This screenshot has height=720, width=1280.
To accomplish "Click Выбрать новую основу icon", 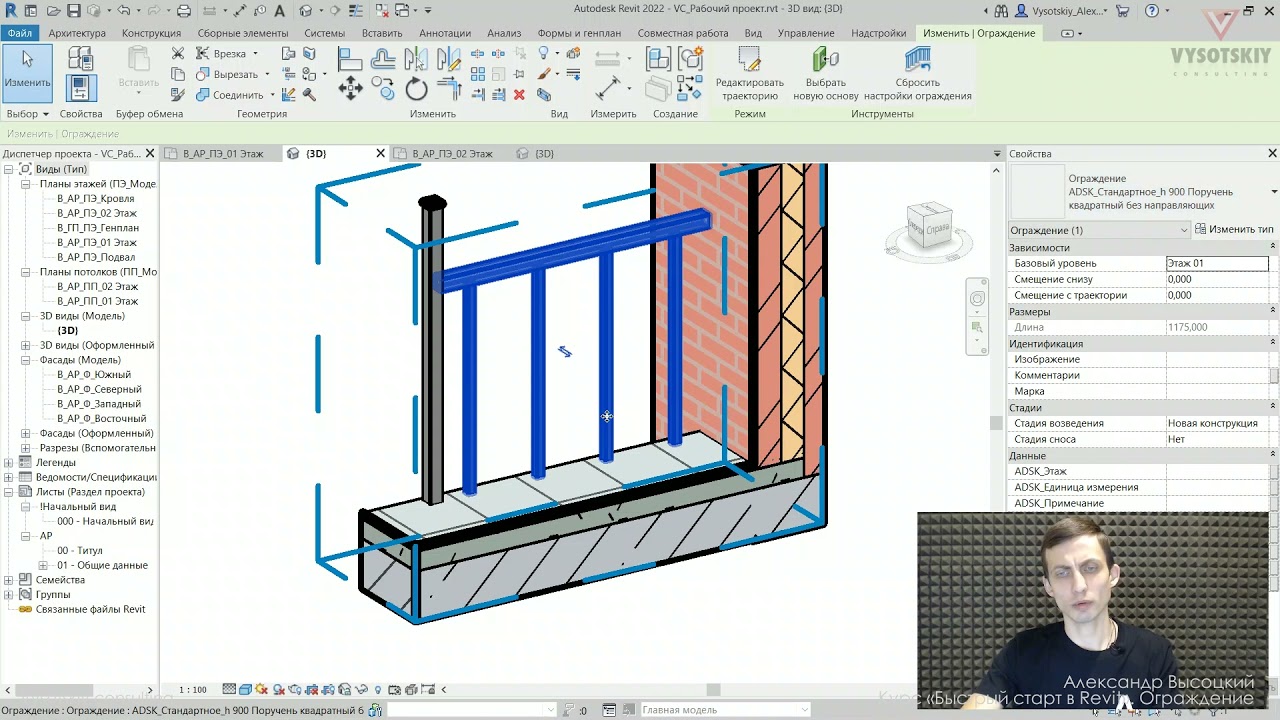I will click(826, 73).
